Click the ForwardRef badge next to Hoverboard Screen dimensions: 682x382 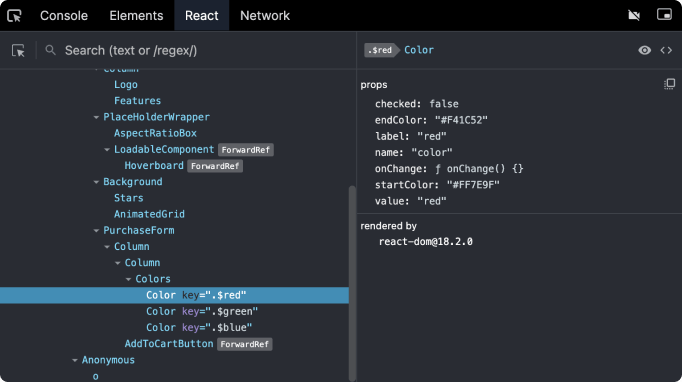(x=215, y=166)
